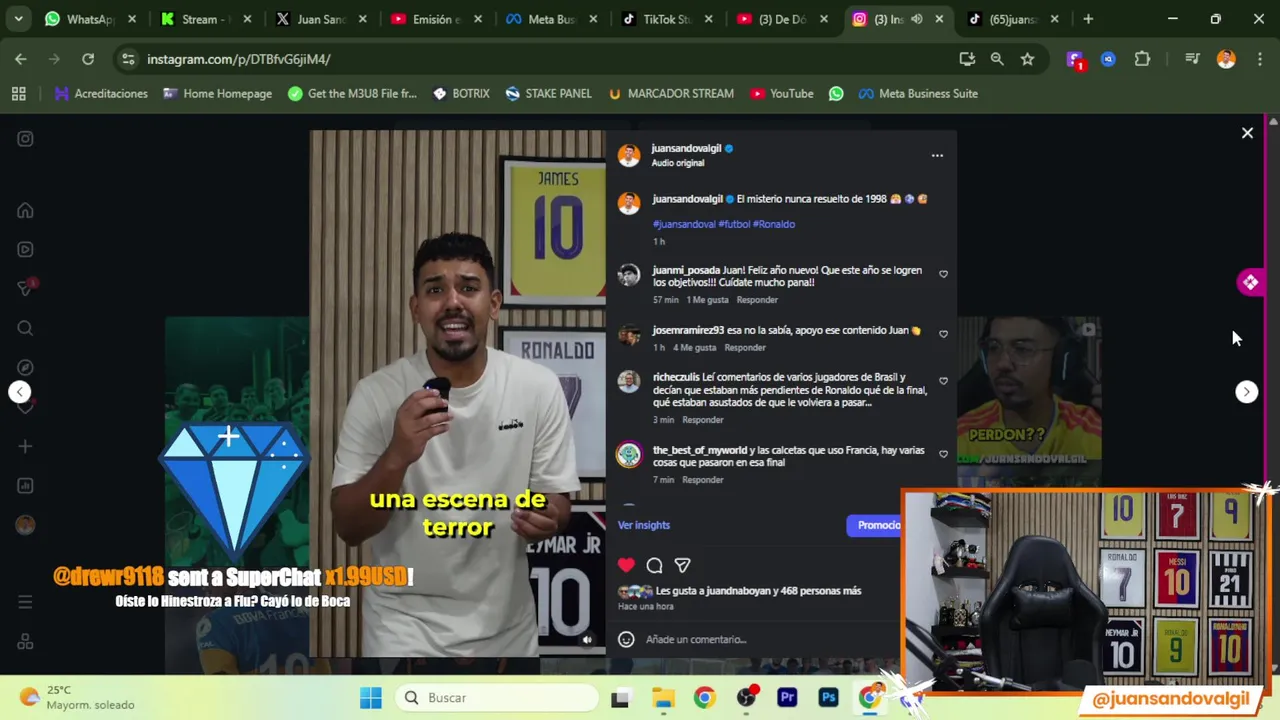The height and width of the screenshot is (720, 1280).
Task: Switch to the TikTok Studio tab
Action: pyautogui.click(x=668, y=19)
